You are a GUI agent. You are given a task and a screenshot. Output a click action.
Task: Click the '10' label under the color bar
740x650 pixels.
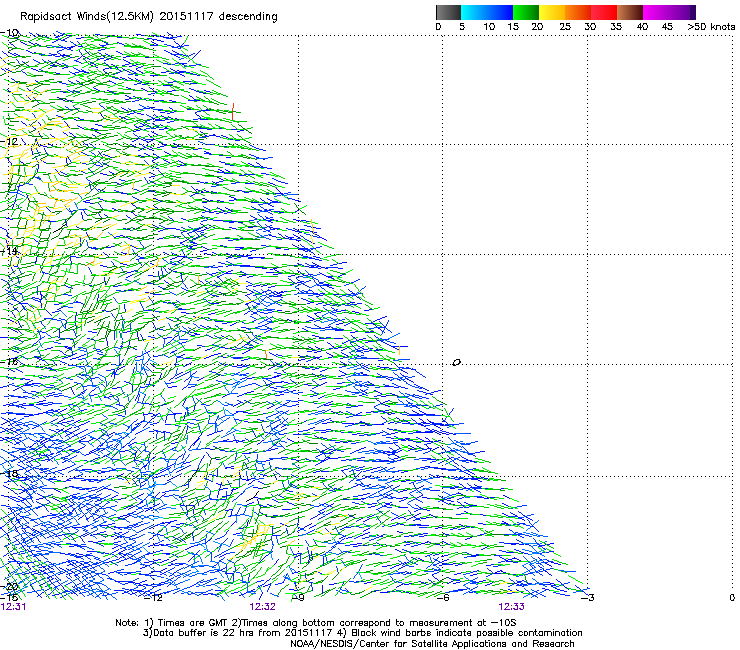pyautogui.click(x=489, y=26)
